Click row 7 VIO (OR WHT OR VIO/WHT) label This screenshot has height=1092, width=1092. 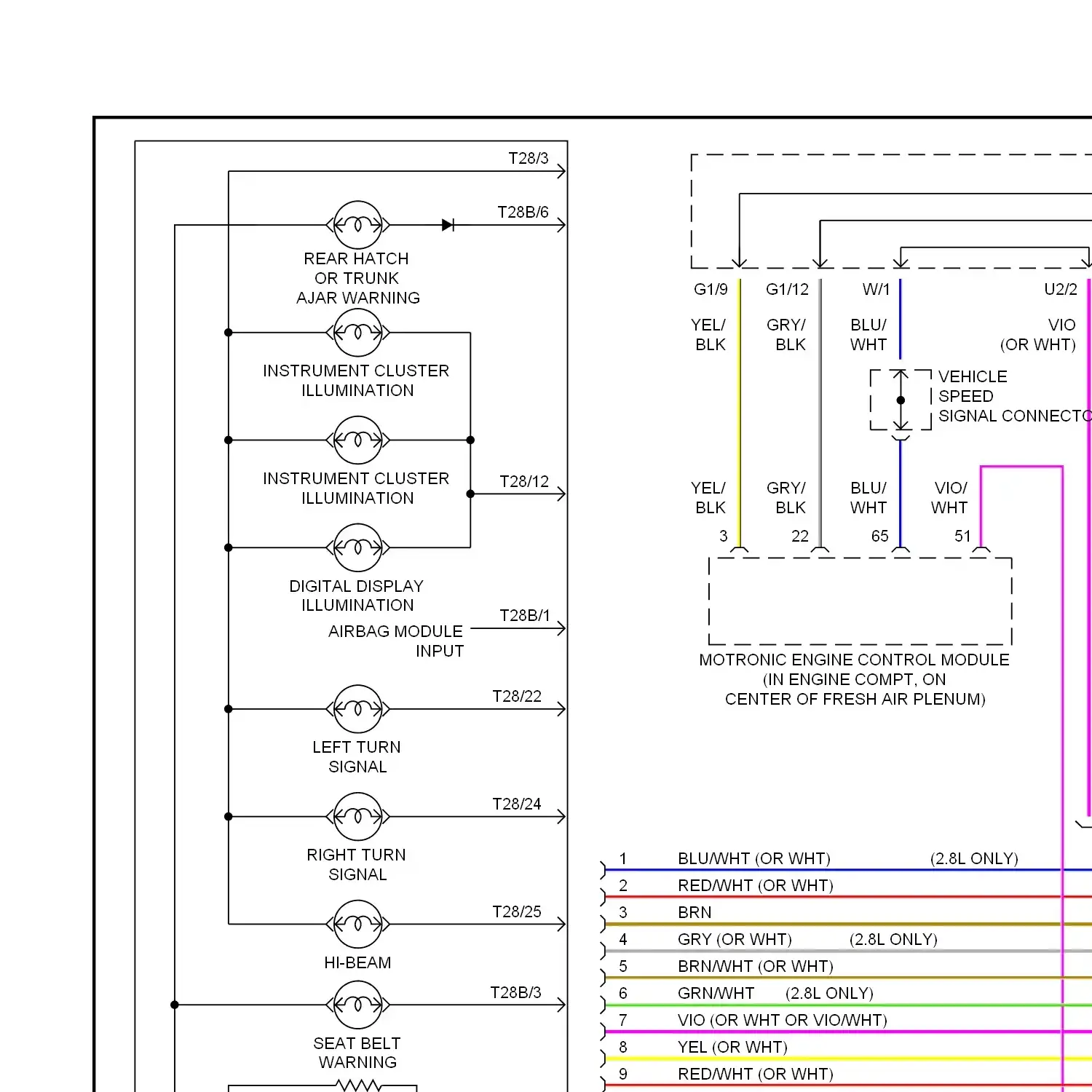[783, 1020]
